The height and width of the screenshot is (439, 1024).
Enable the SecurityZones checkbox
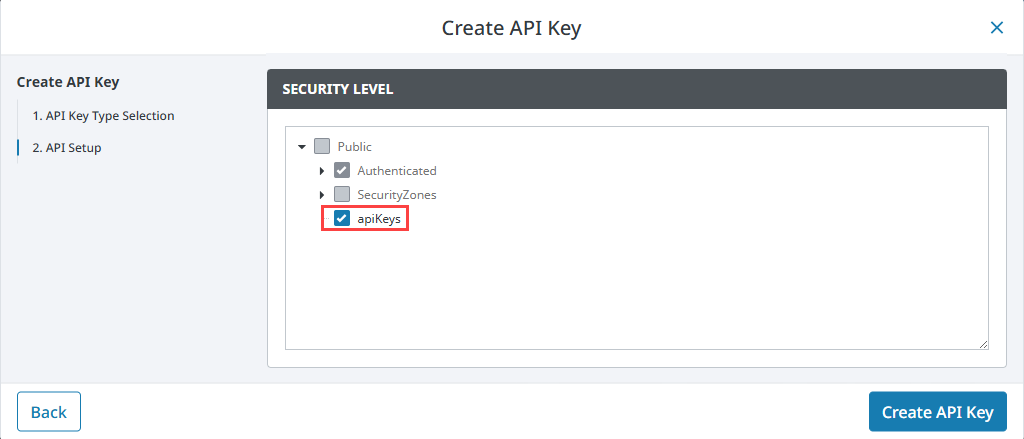[342, 194]
